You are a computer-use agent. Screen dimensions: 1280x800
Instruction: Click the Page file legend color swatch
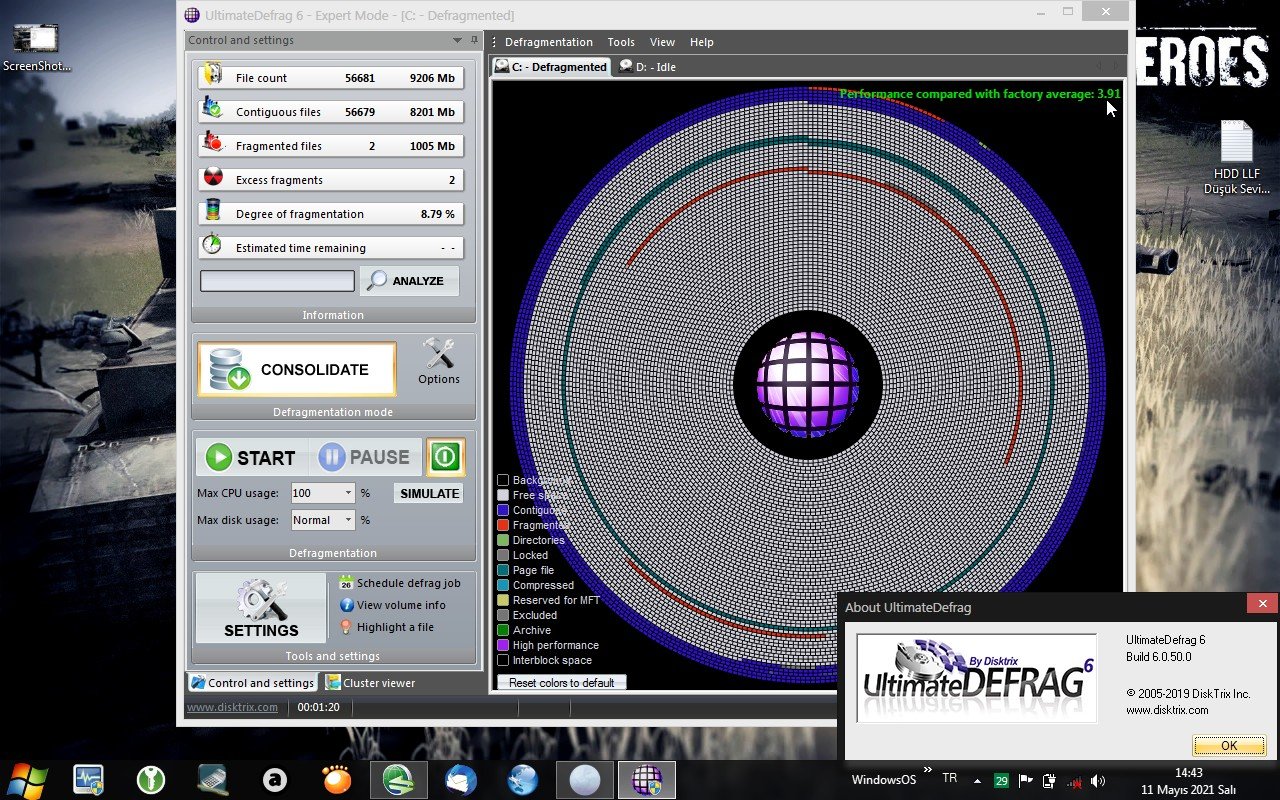pos(503,570)
